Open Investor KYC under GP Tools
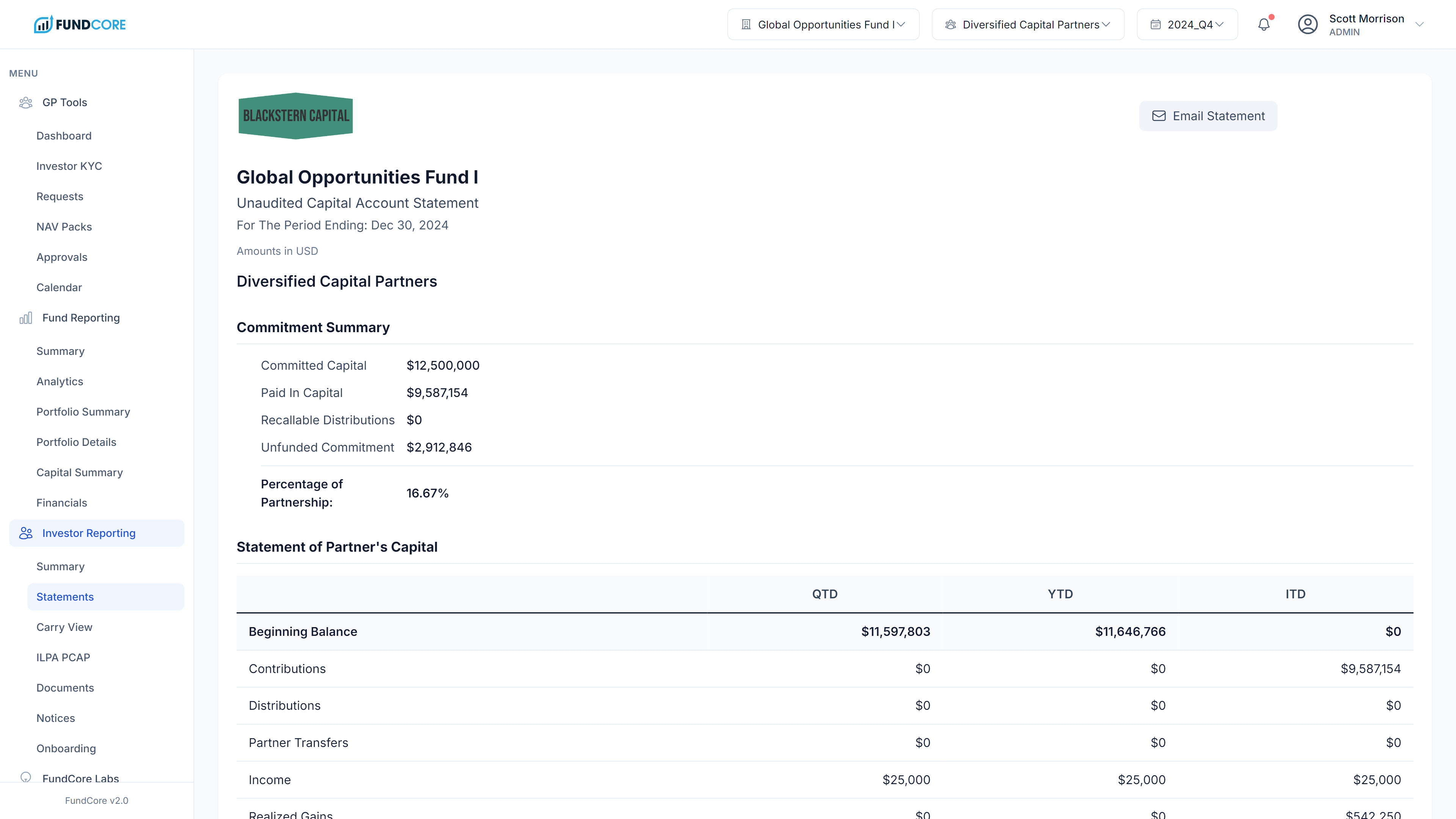Viewport: 1456px width, 819px height. click(69, 166)
